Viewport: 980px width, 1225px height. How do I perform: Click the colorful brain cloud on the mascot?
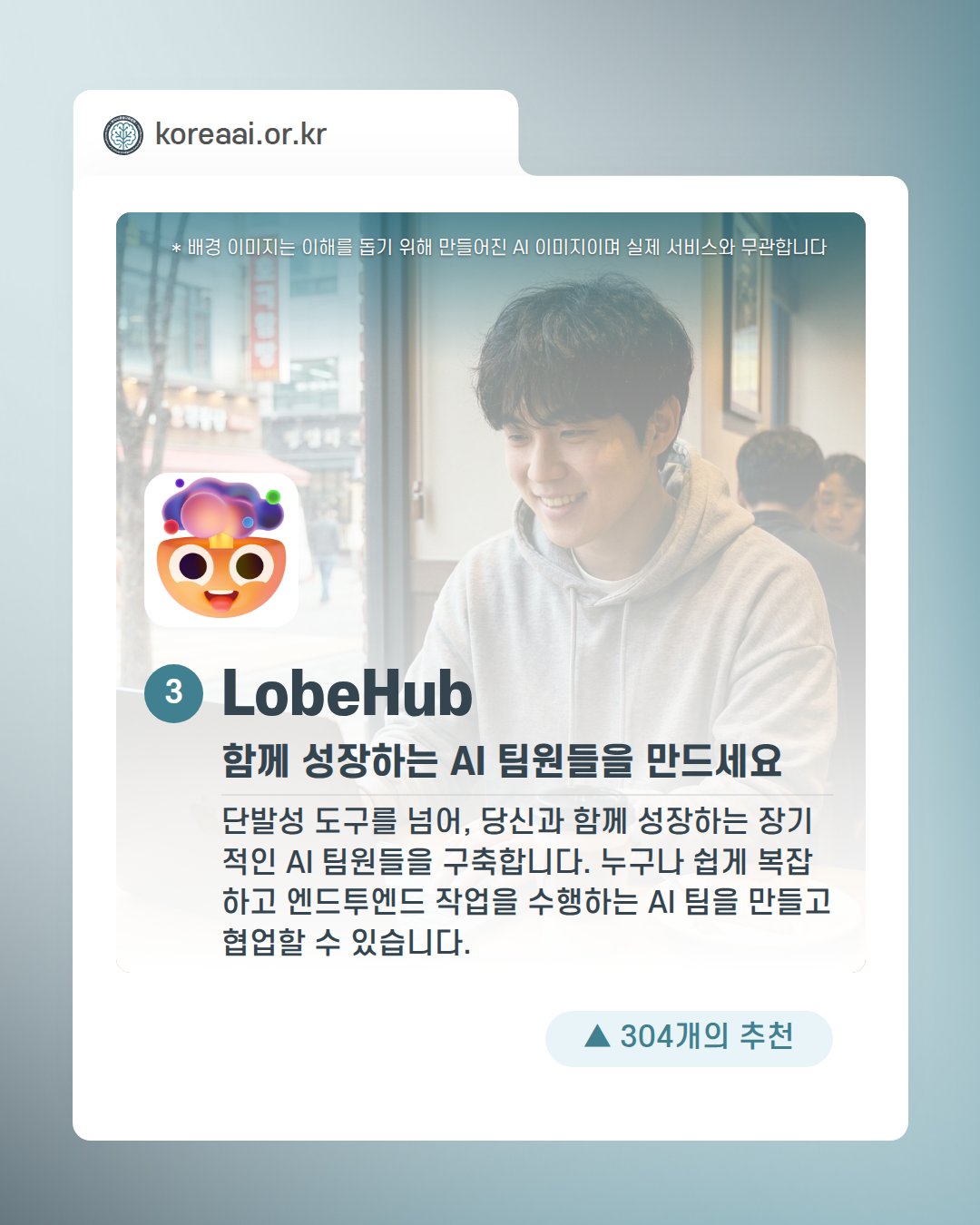(x=223, y=508)
